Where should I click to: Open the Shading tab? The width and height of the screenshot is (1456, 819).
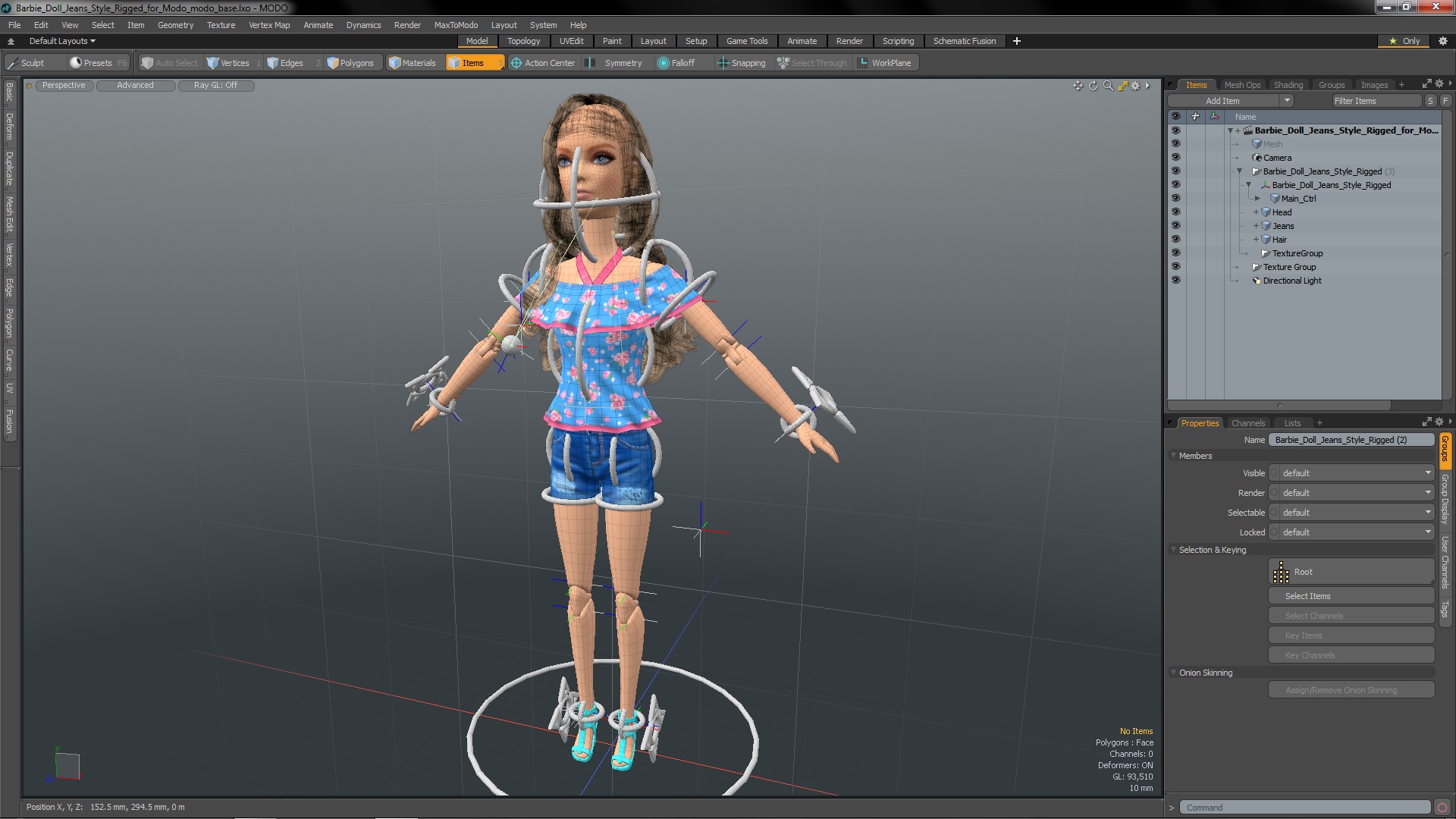click(1288, 85)
